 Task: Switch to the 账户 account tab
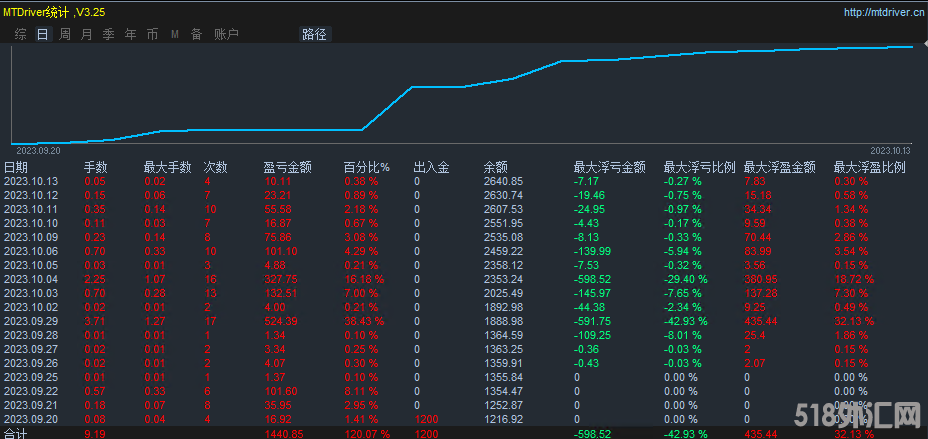tap(226, 34)
